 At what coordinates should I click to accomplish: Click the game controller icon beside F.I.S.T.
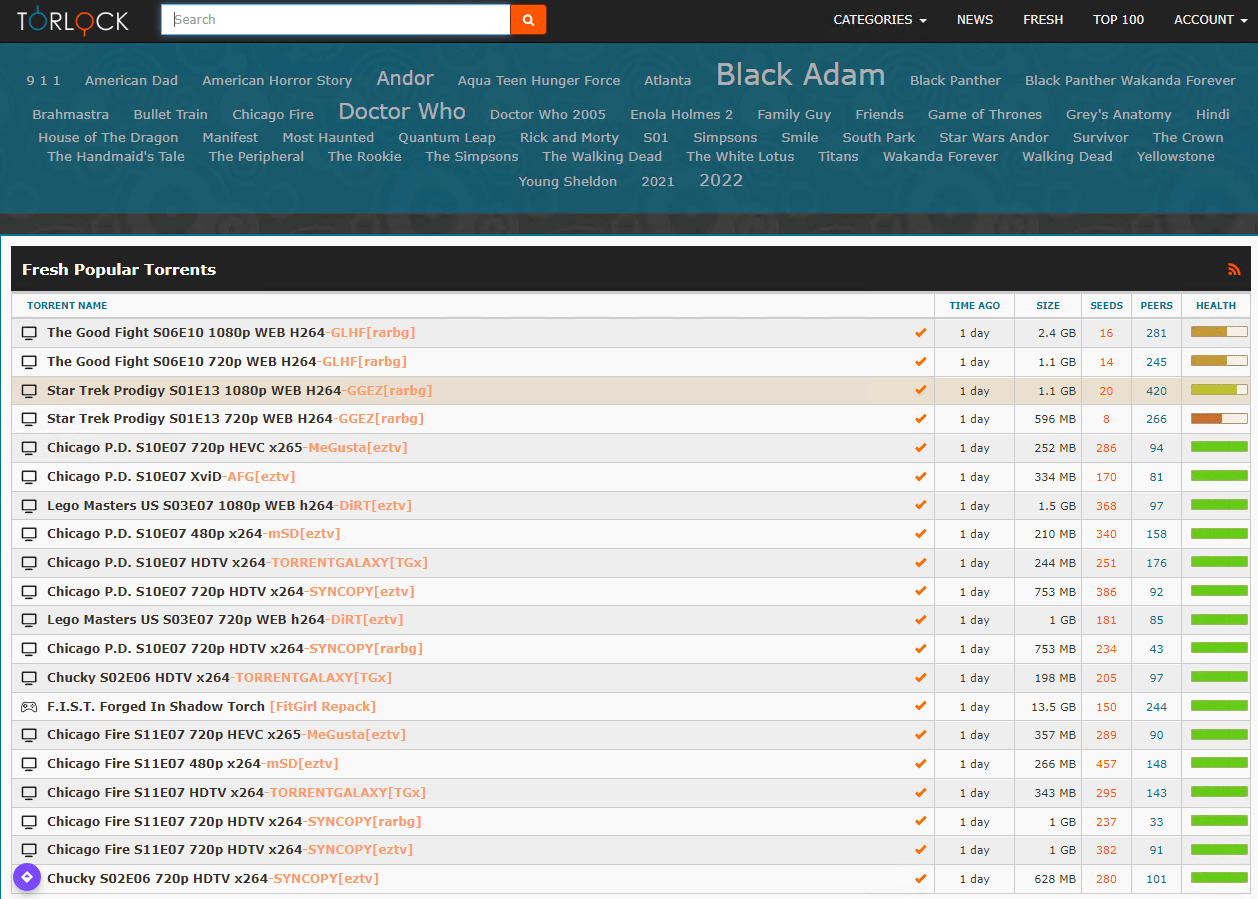pyautogui.click(x=29, y=707)
